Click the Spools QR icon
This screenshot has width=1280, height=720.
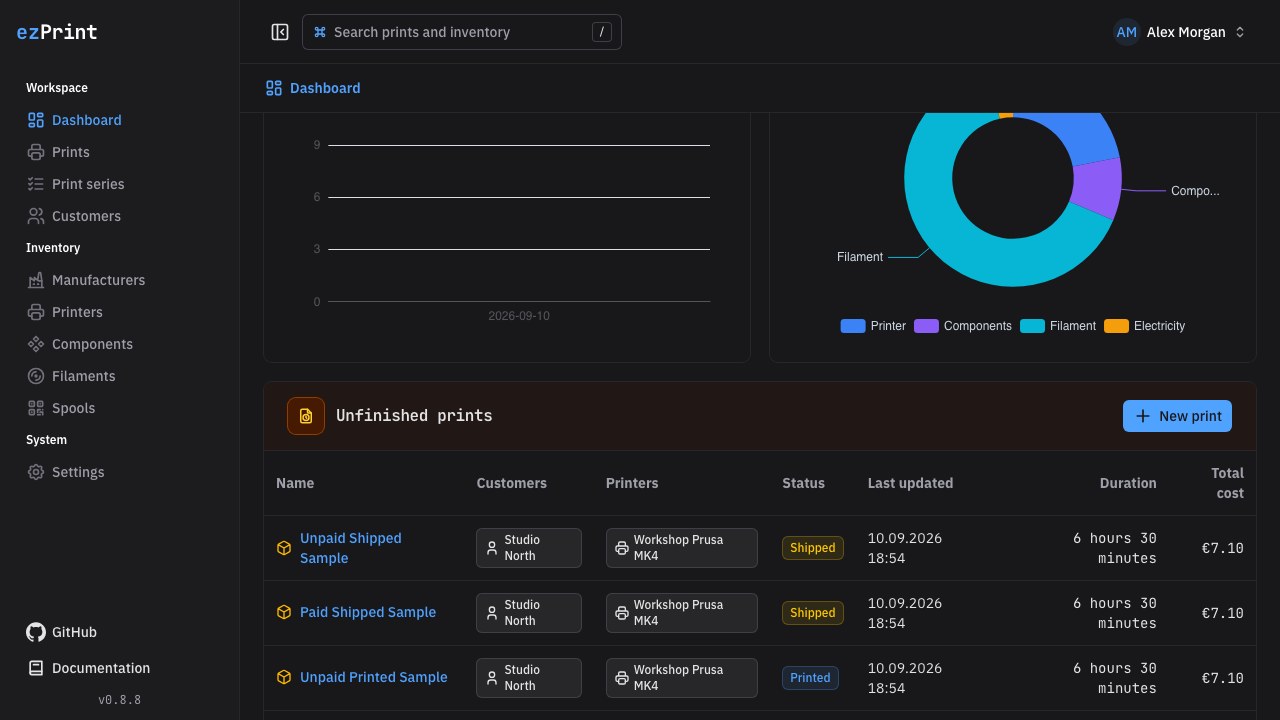point(36,408)
